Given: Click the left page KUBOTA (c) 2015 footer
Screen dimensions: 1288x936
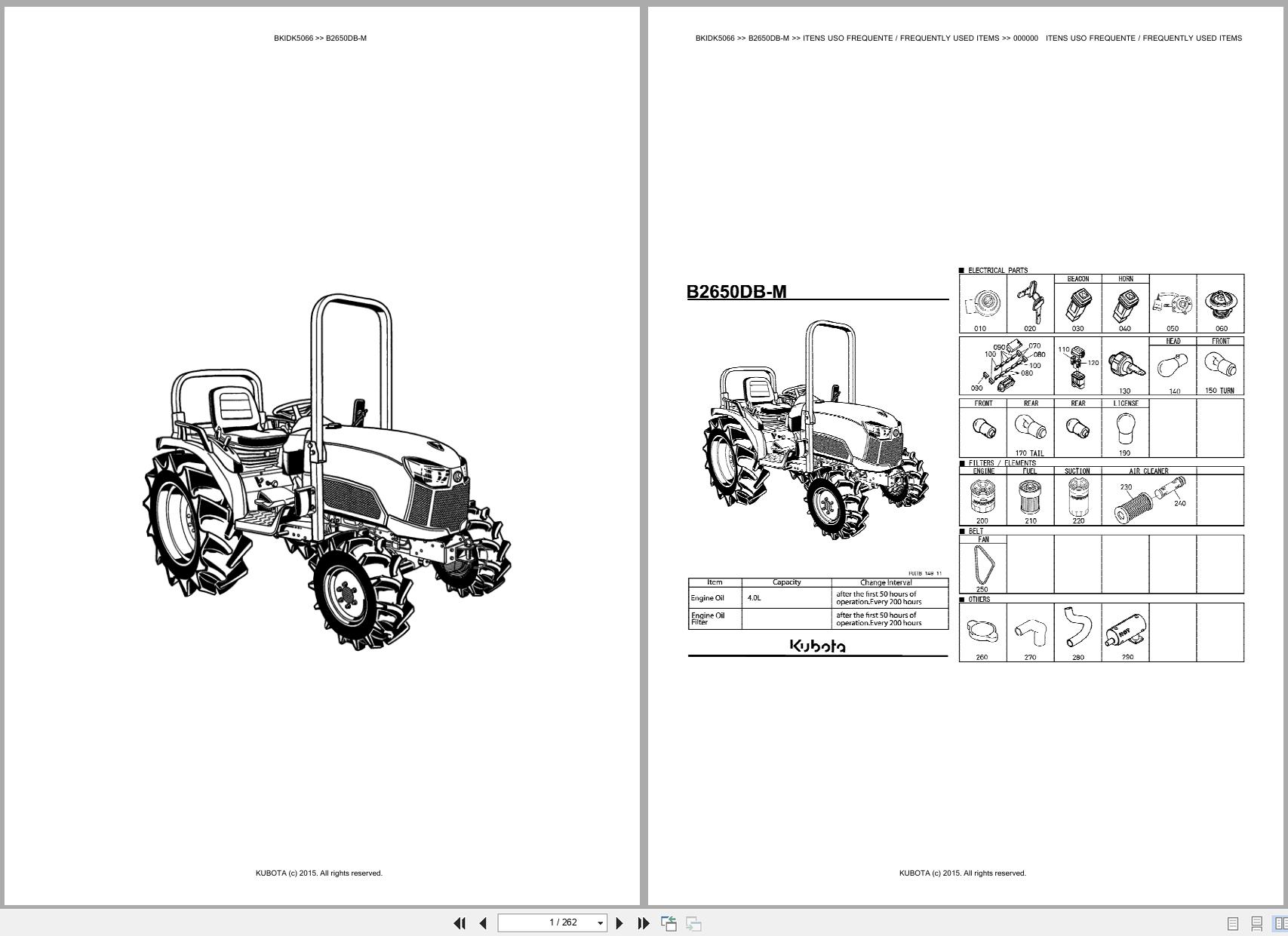Looking at the screenshot, I should coord(319,873).
